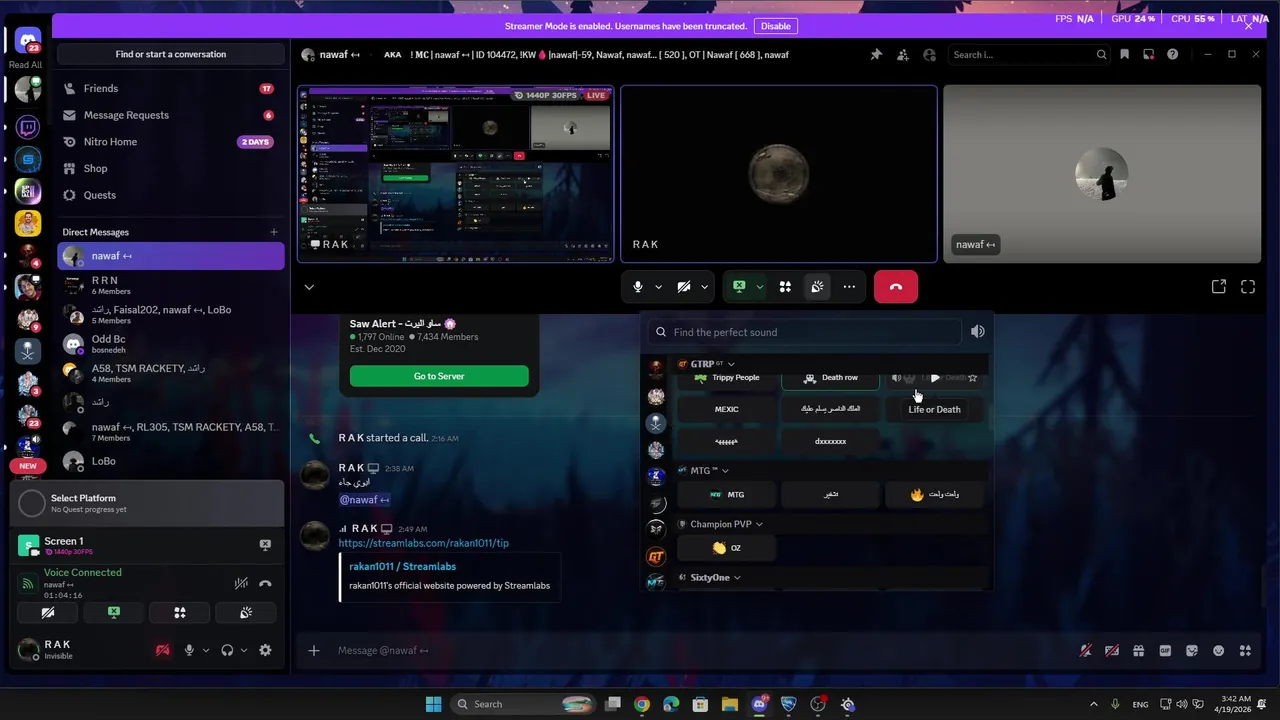This screenshot has height=720, width=1280.
Task: Toggle microphone mute in call controls
Action: 638,287
